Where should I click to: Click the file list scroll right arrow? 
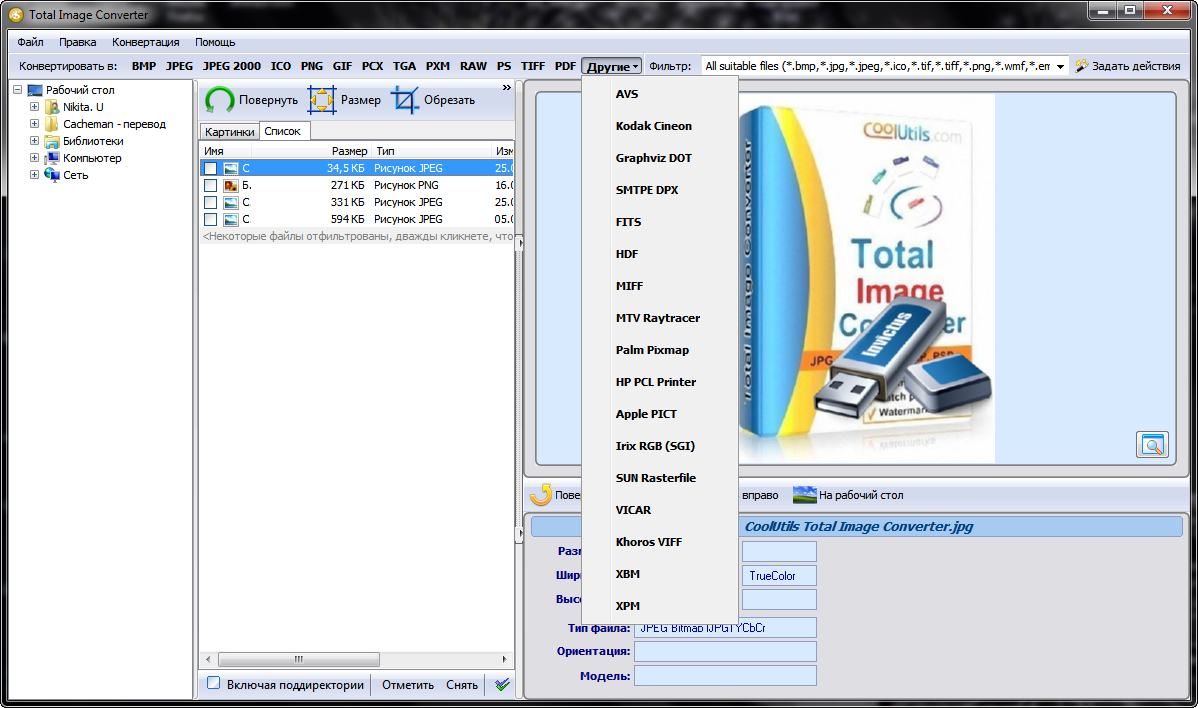coord(504,659)
